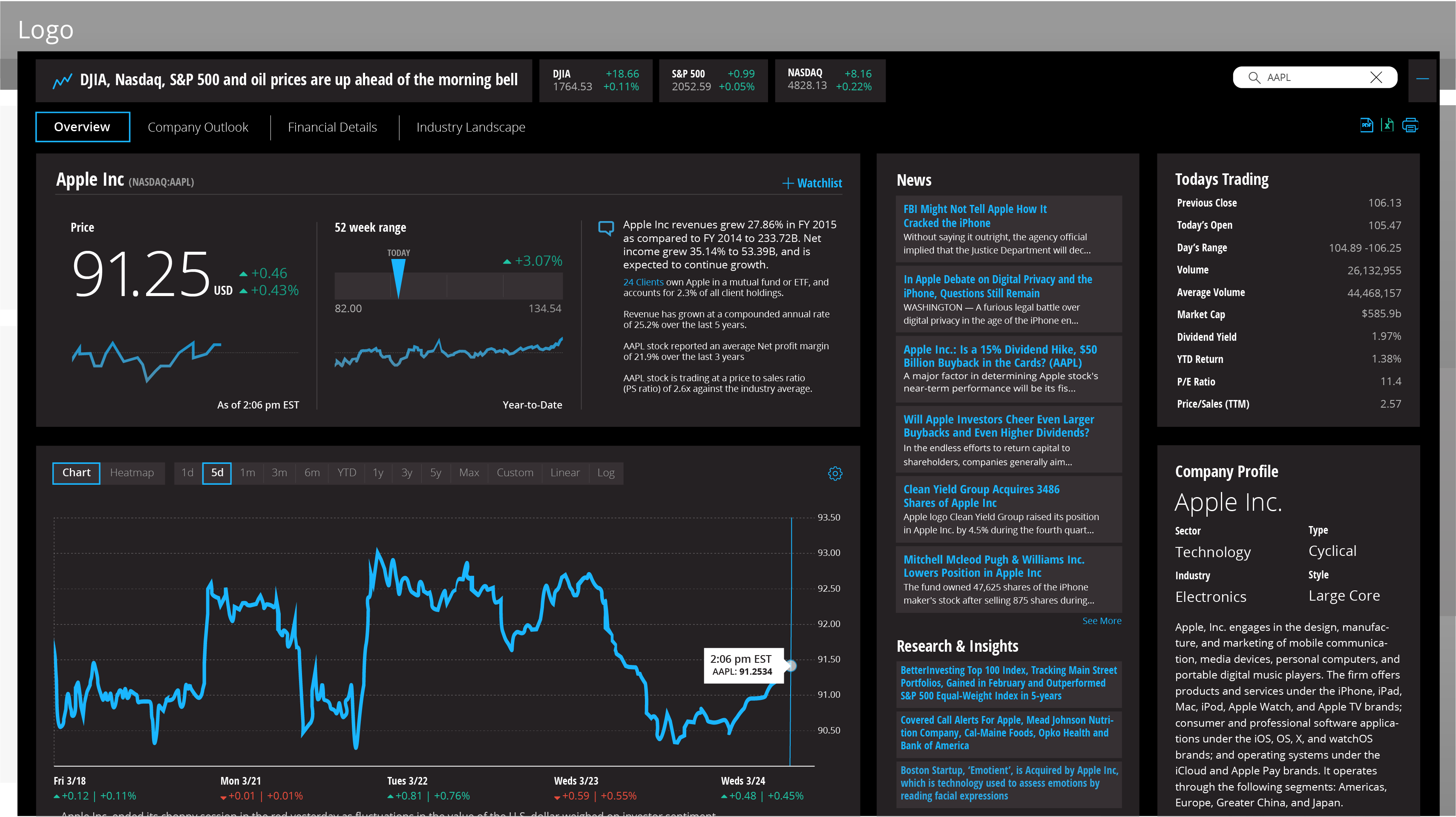Viewport: 1456px width, 817px height.
Task: Click the Tues 3/22 day summary
Action: pyautogui.click(x=428, y=789)
